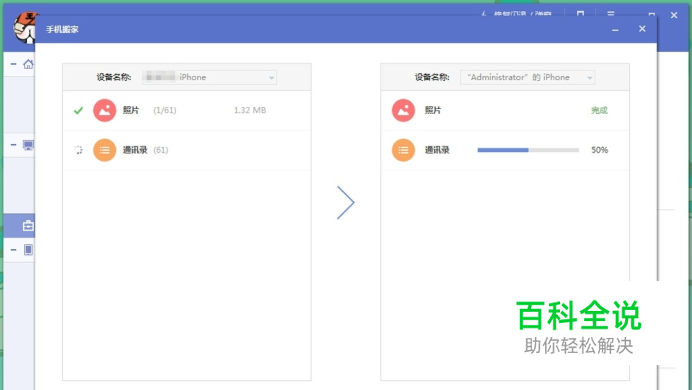Open the toolbox briefcase icon in the sidebar

tap(28, 226)
